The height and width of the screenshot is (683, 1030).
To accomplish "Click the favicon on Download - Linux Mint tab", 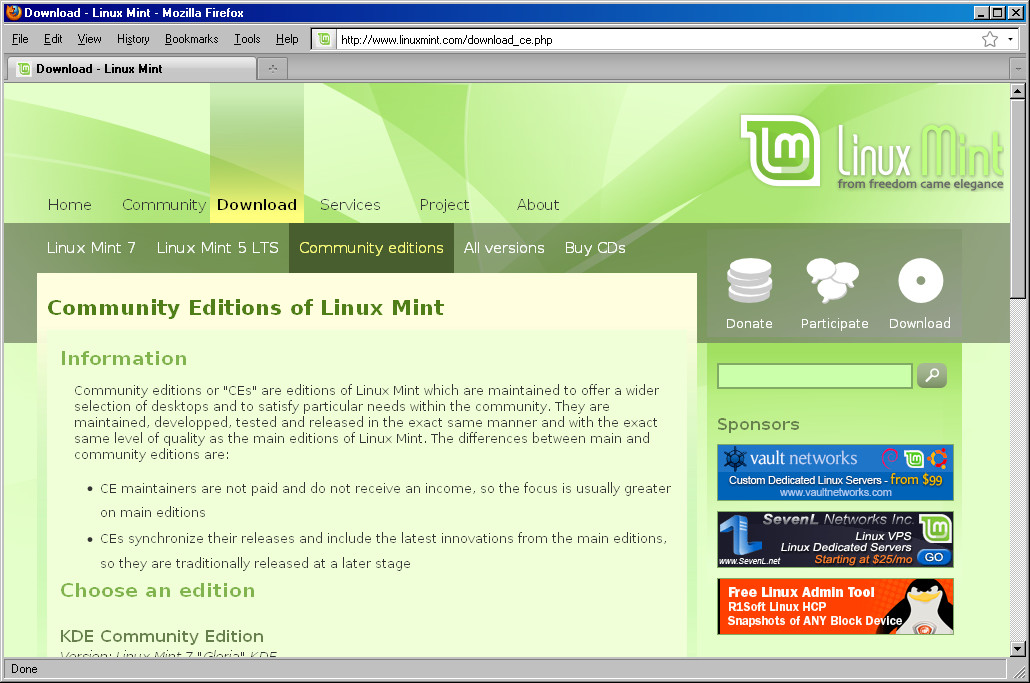I will pyautogui.click(x=24, y=69).
